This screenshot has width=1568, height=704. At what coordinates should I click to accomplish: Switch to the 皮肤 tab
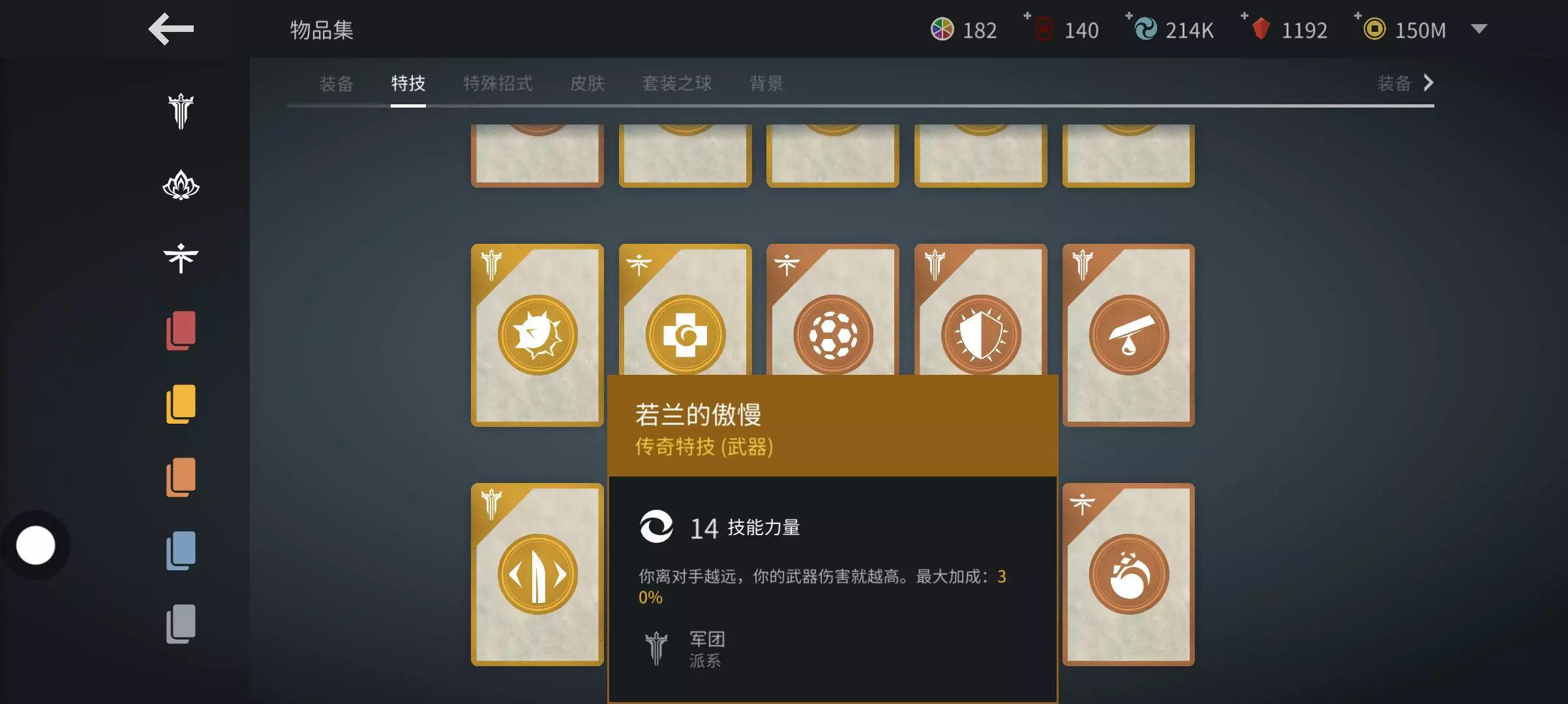click(587, 83)
